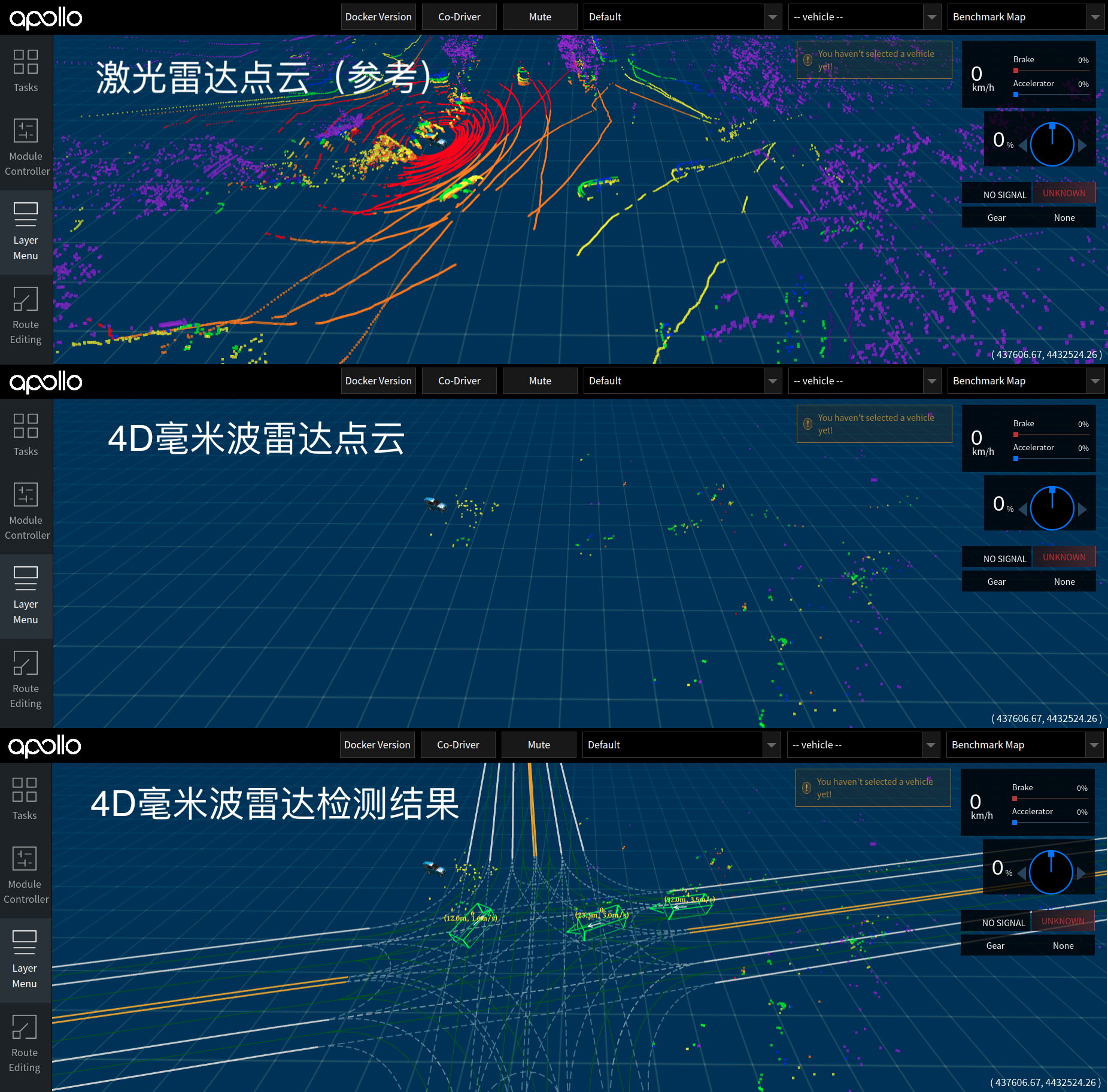The width and height of the screenshot is (1108, 1092).
Task: Click the steering wheel gauge, middle panel
Action: [x=1052, y=508]
